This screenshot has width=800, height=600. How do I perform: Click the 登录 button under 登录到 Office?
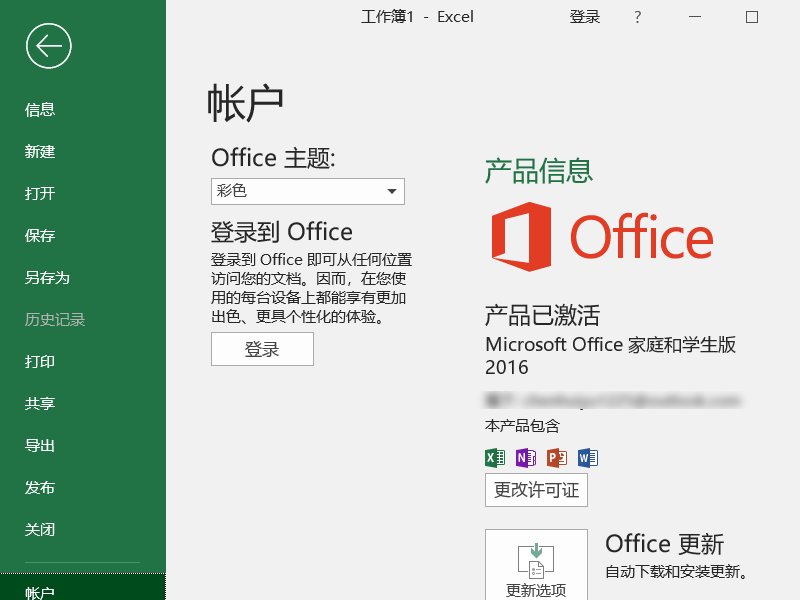tap(262, 349)
